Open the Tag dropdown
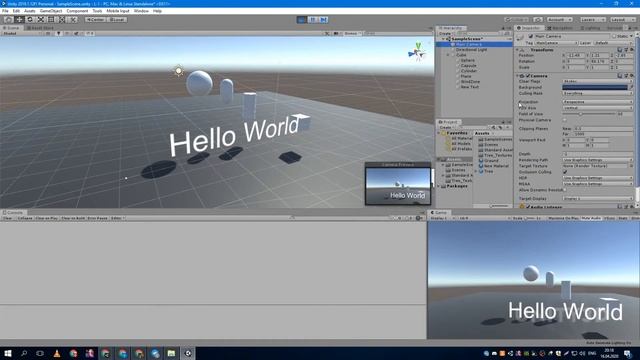Screen dimensions: 640x360 556,43
